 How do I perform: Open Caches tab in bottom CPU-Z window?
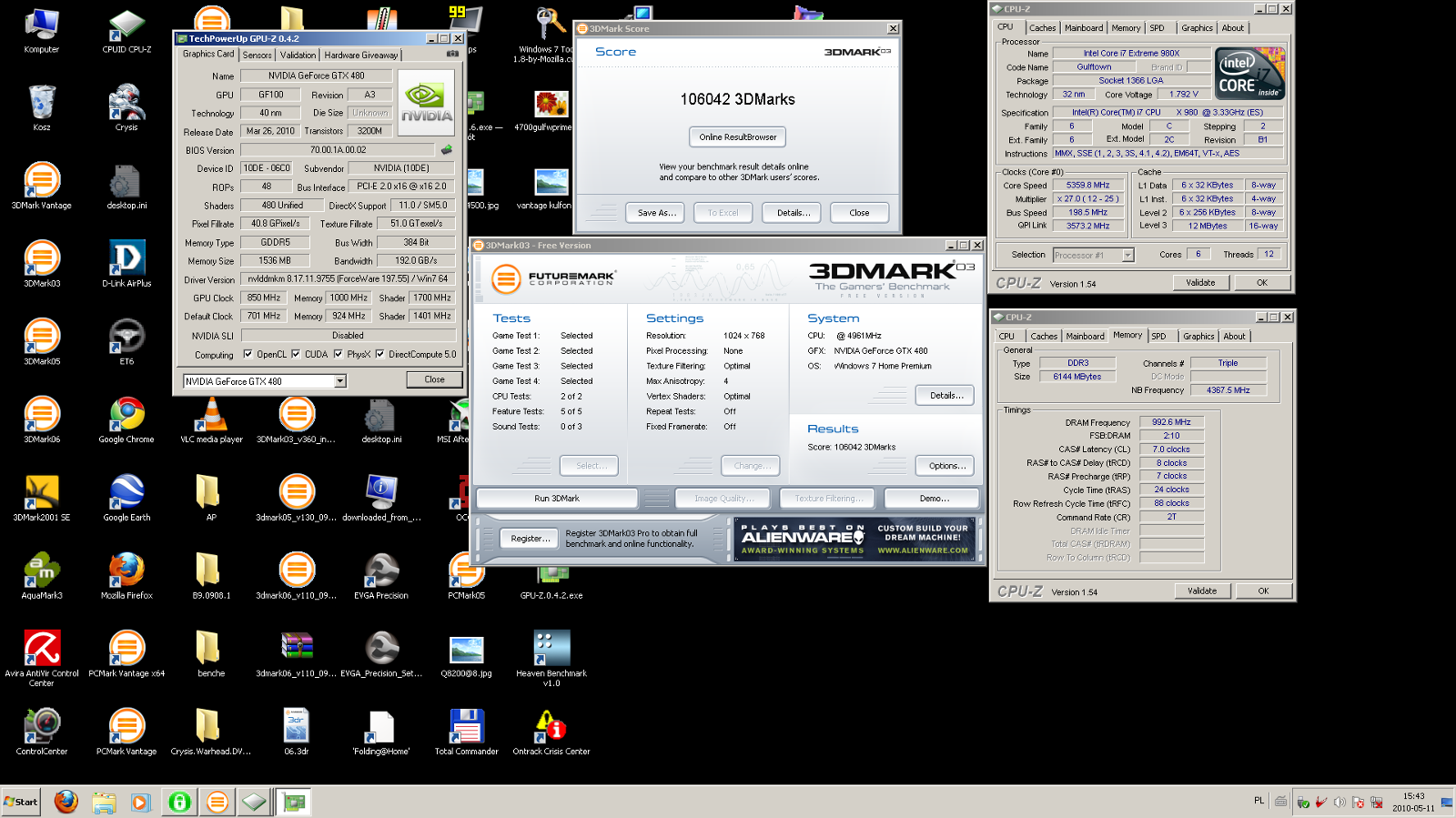(x=1044, y=336)
